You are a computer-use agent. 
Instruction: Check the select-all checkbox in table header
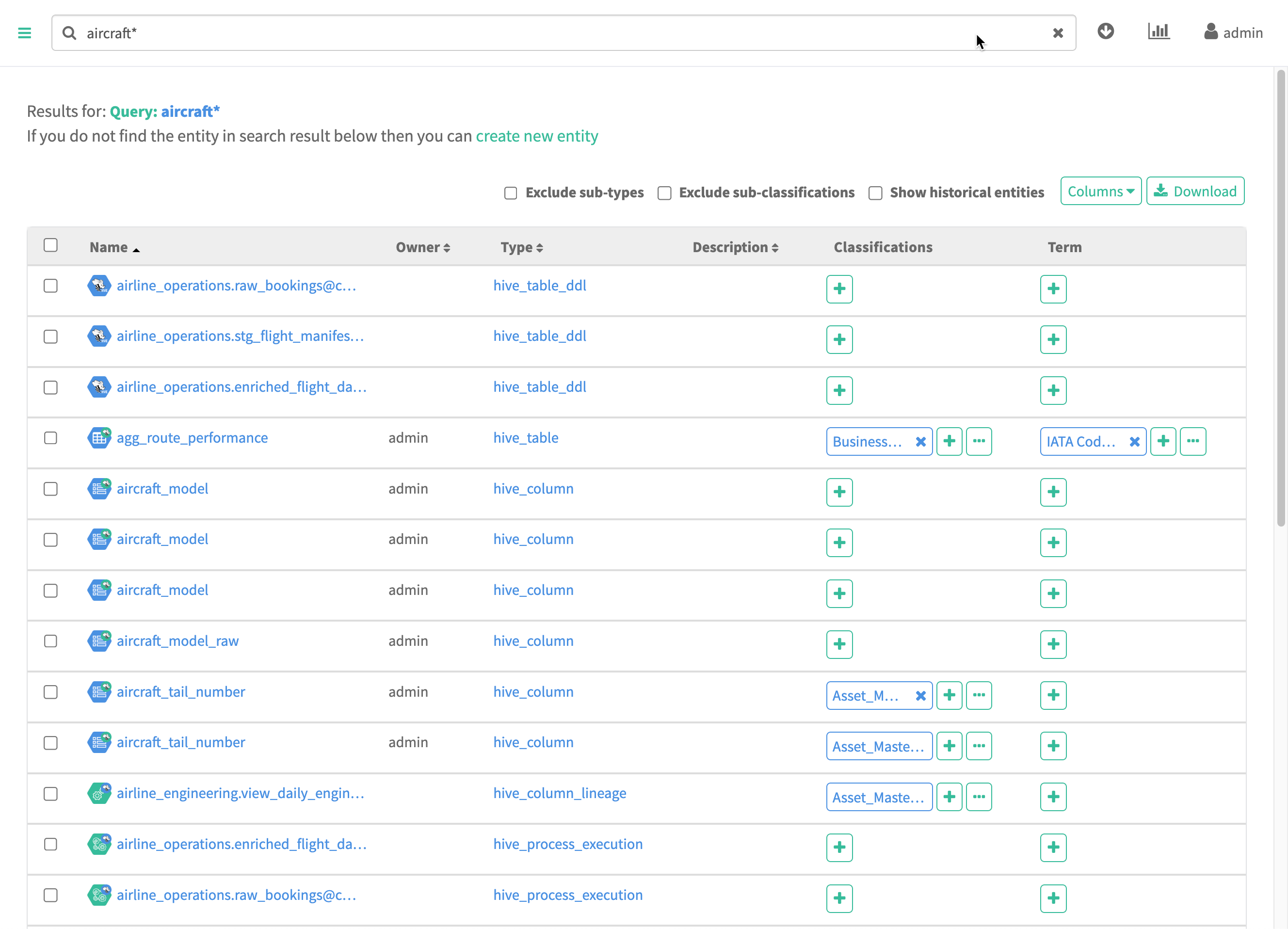pyautogui.click(x=50, y=245)
